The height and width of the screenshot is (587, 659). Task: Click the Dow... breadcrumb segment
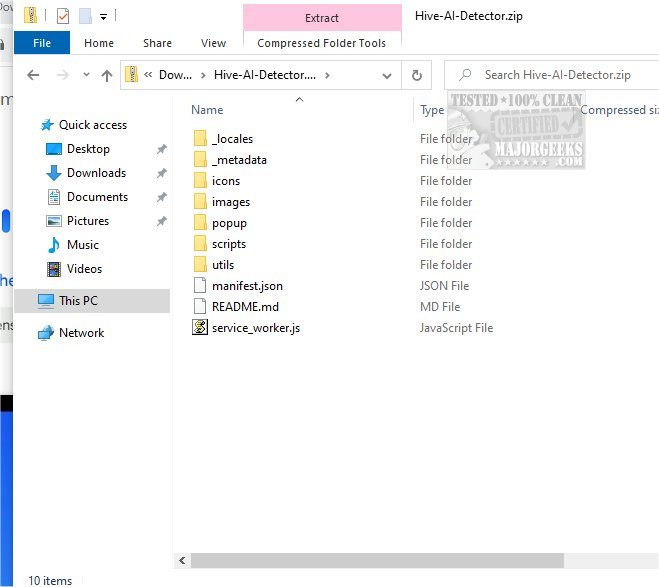(x=175, y=75)
